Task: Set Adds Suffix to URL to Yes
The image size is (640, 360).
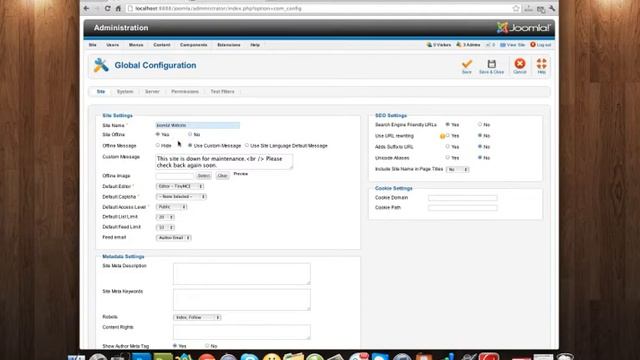Action: point(448,147)
